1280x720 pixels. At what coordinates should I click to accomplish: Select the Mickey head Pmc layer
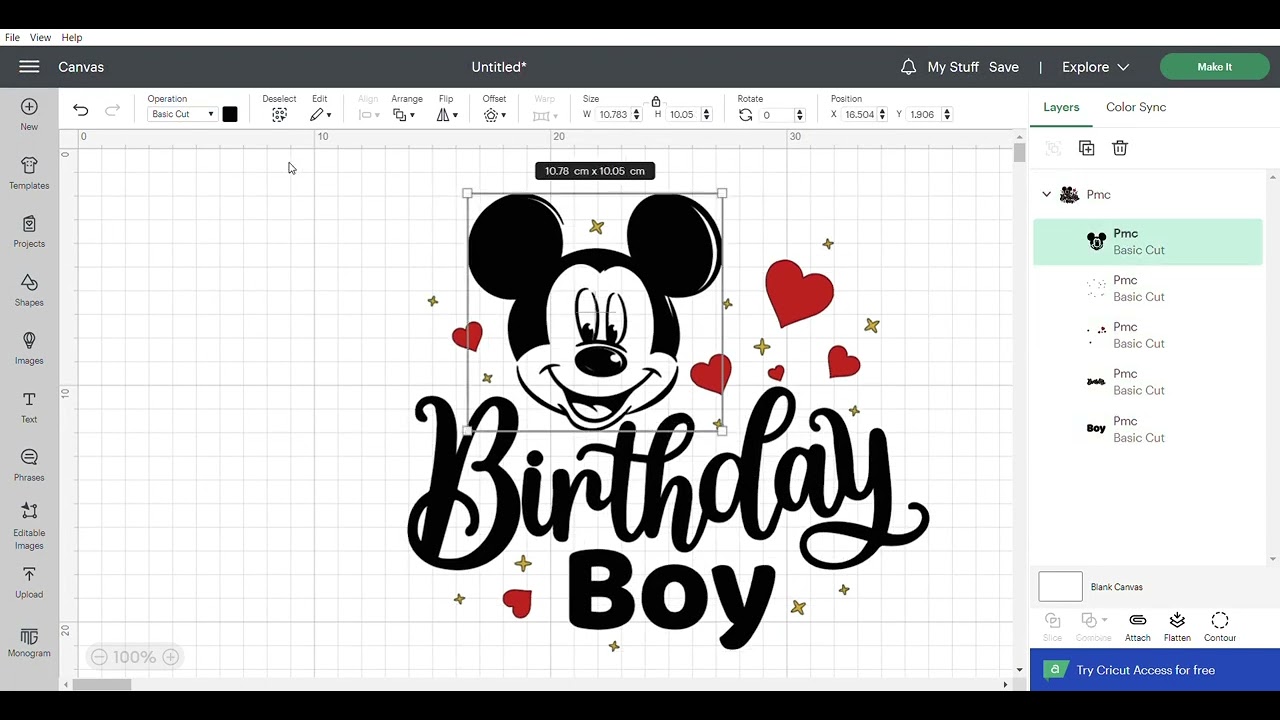[1148, 242]
